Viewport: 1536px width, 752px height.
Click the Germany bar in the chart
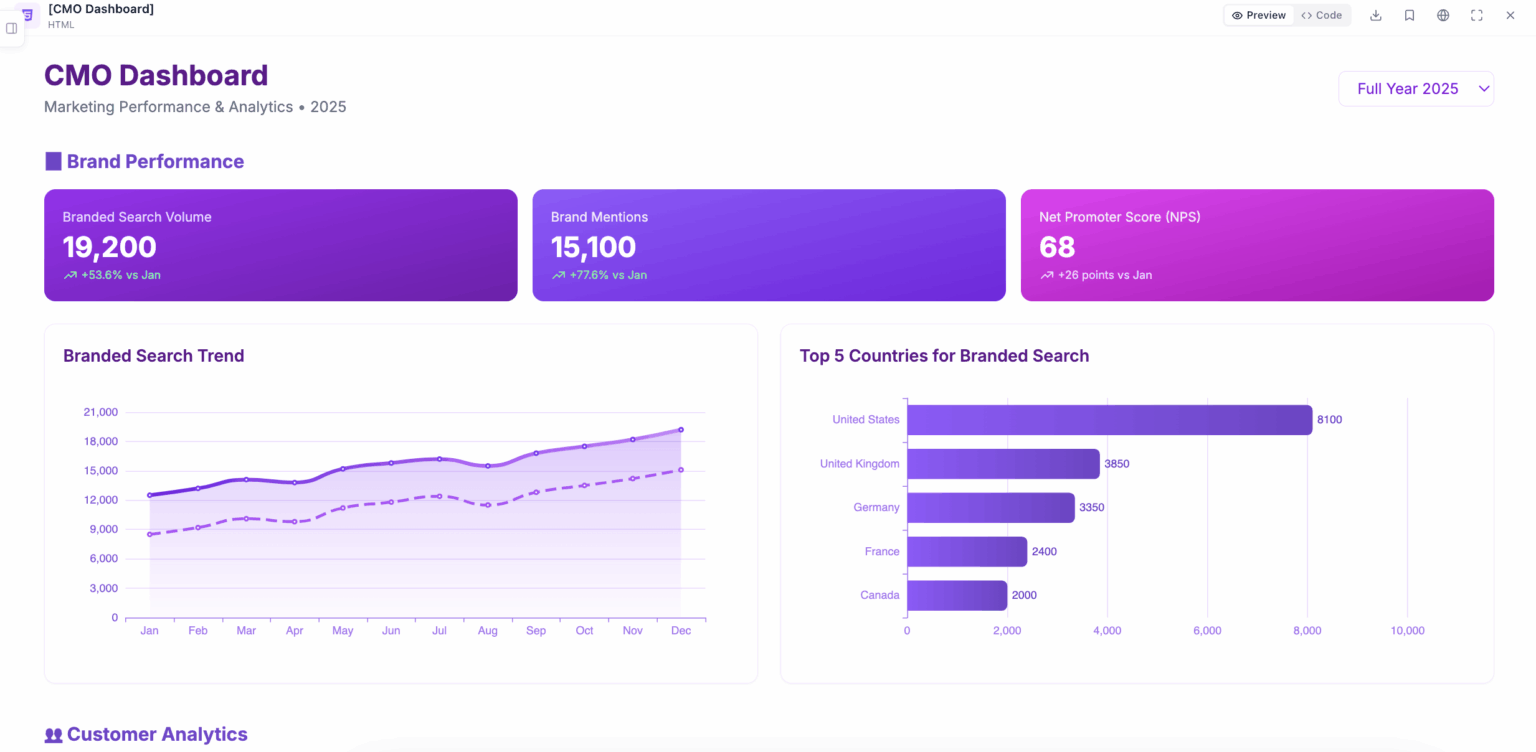[x=991, y=508]
